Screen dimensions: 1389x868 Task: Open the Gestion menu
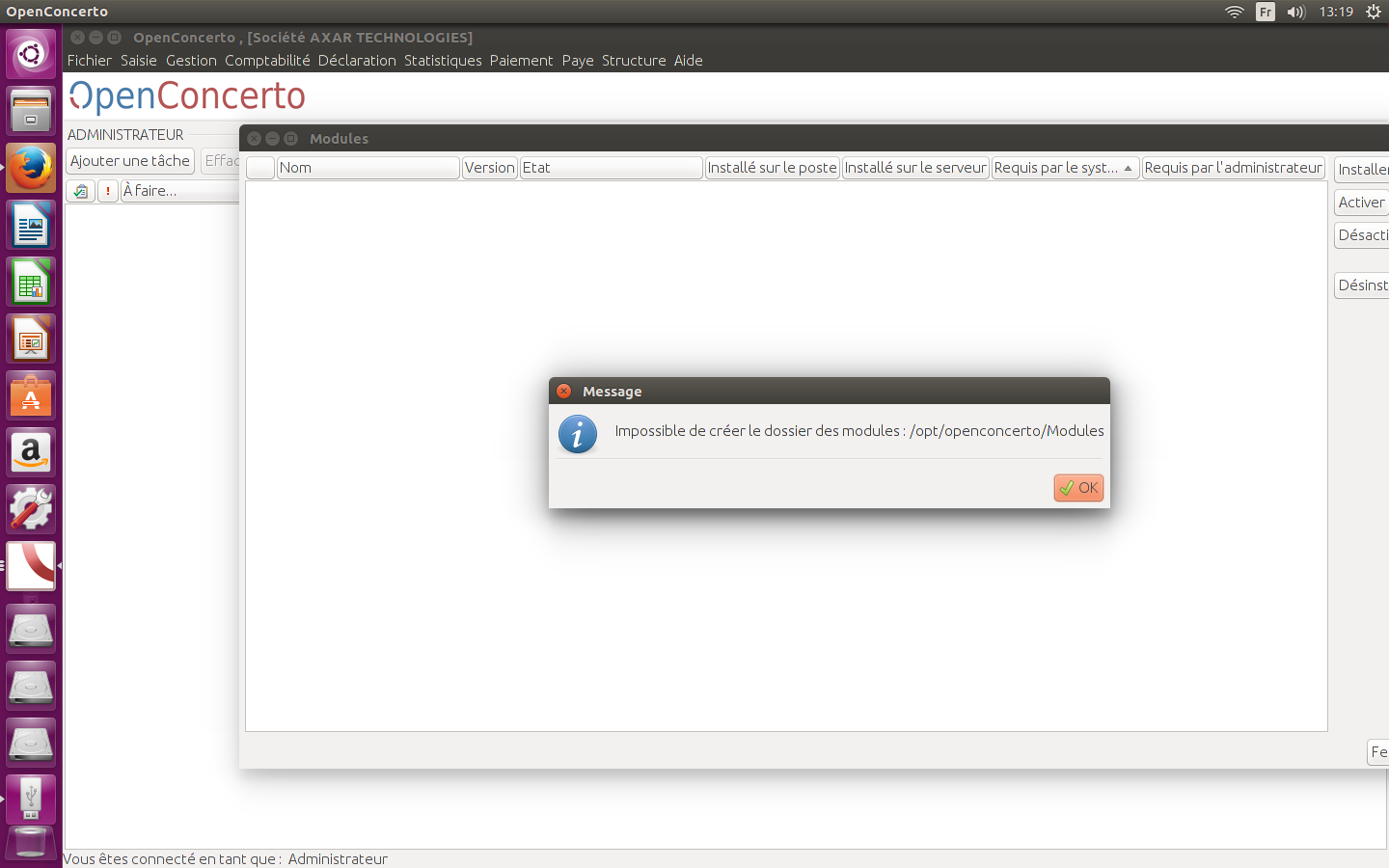pos(191,60)
